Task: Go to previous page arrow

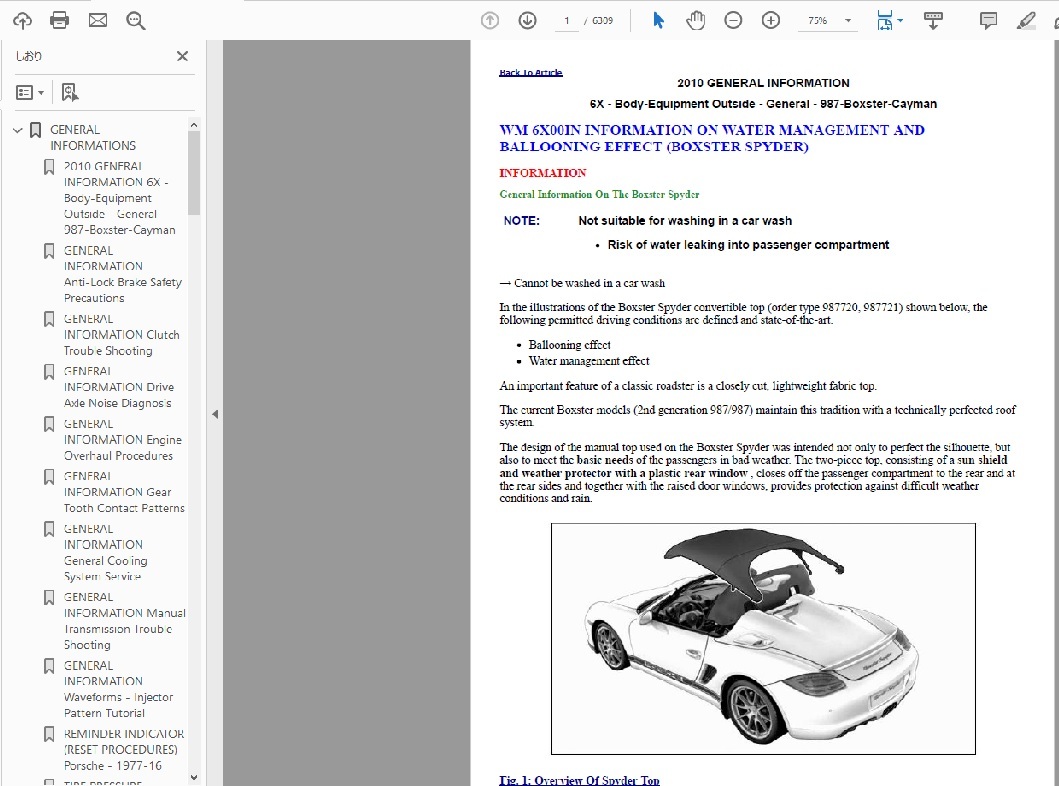Action: [x=490, y=21]
